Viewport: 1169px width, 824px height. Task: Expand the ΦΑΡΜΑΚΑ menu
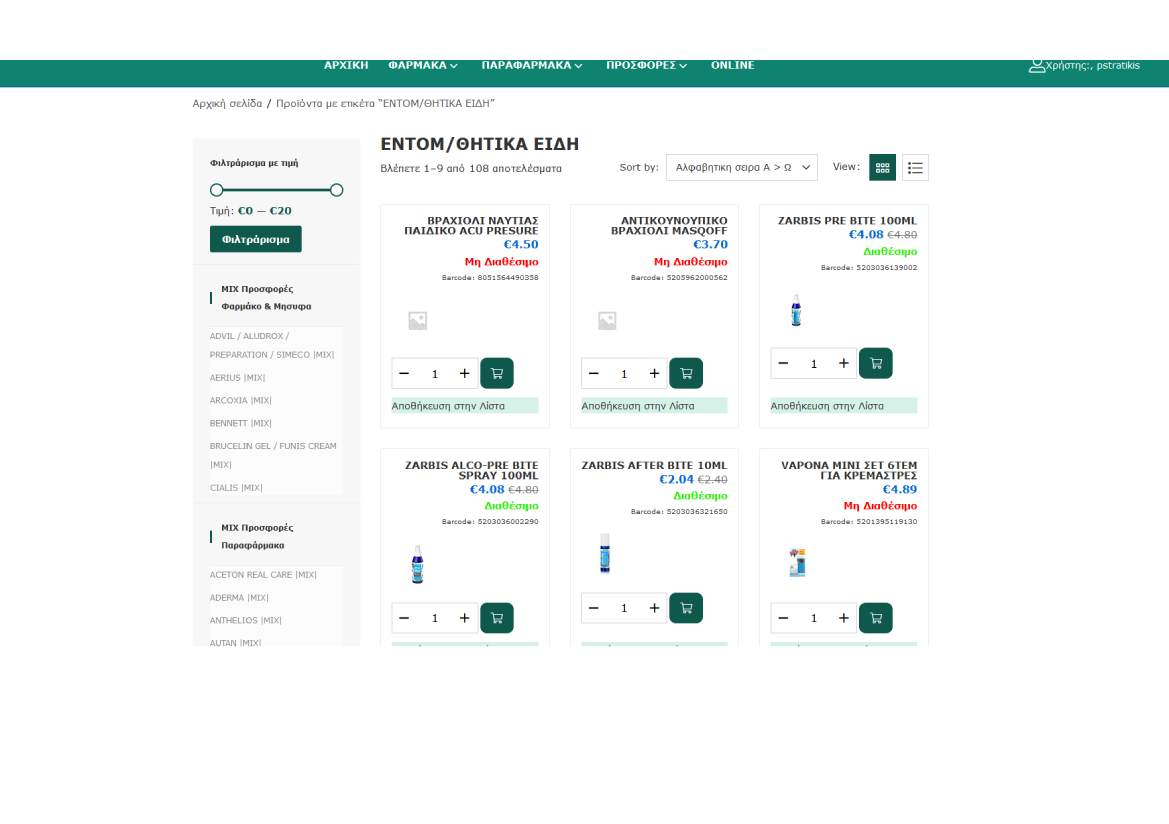(x=422, y=65)
